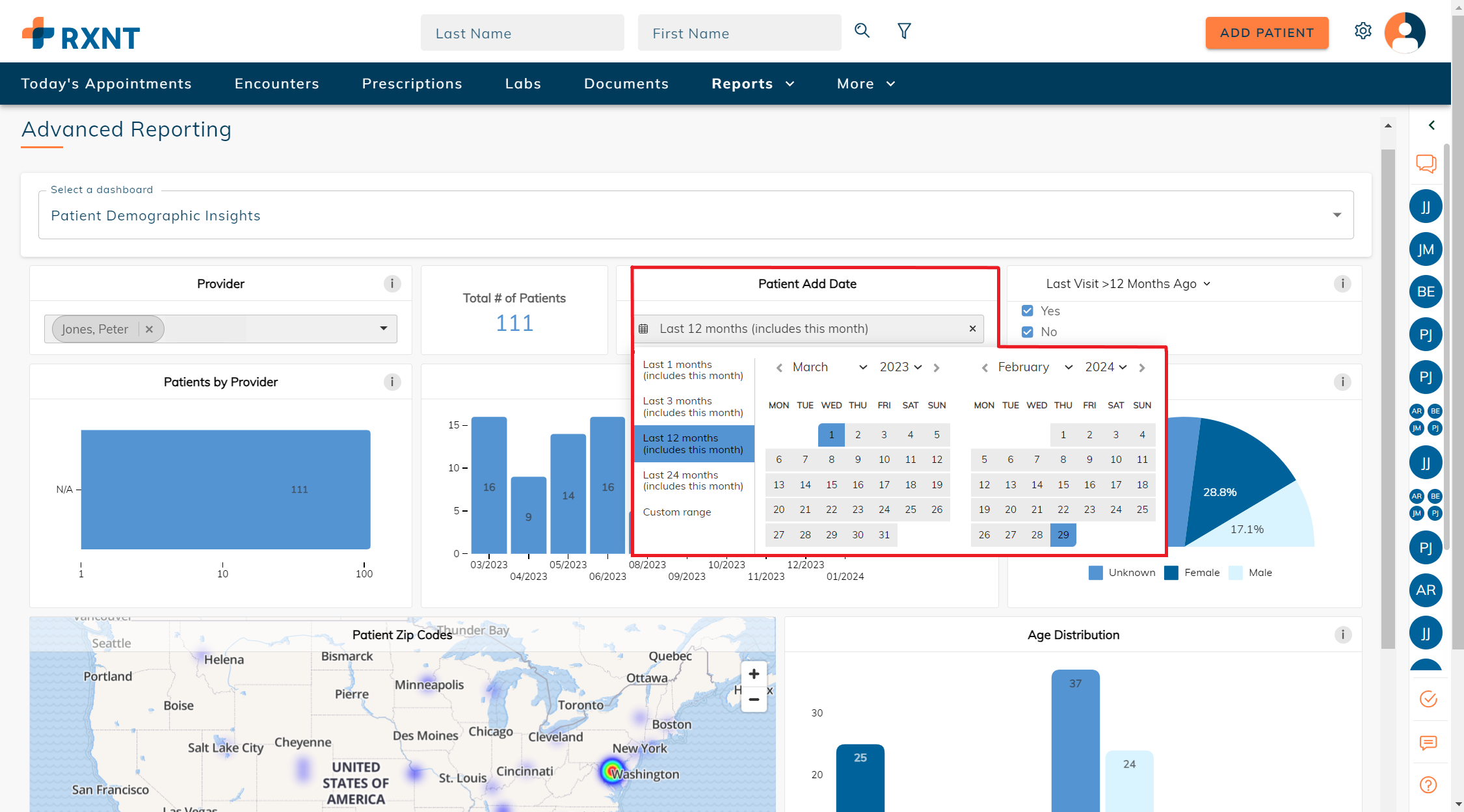Viewport: 1464px width, 812px height.
Task: Open the patient filter funnel icon
Action: tap(904, 31)
